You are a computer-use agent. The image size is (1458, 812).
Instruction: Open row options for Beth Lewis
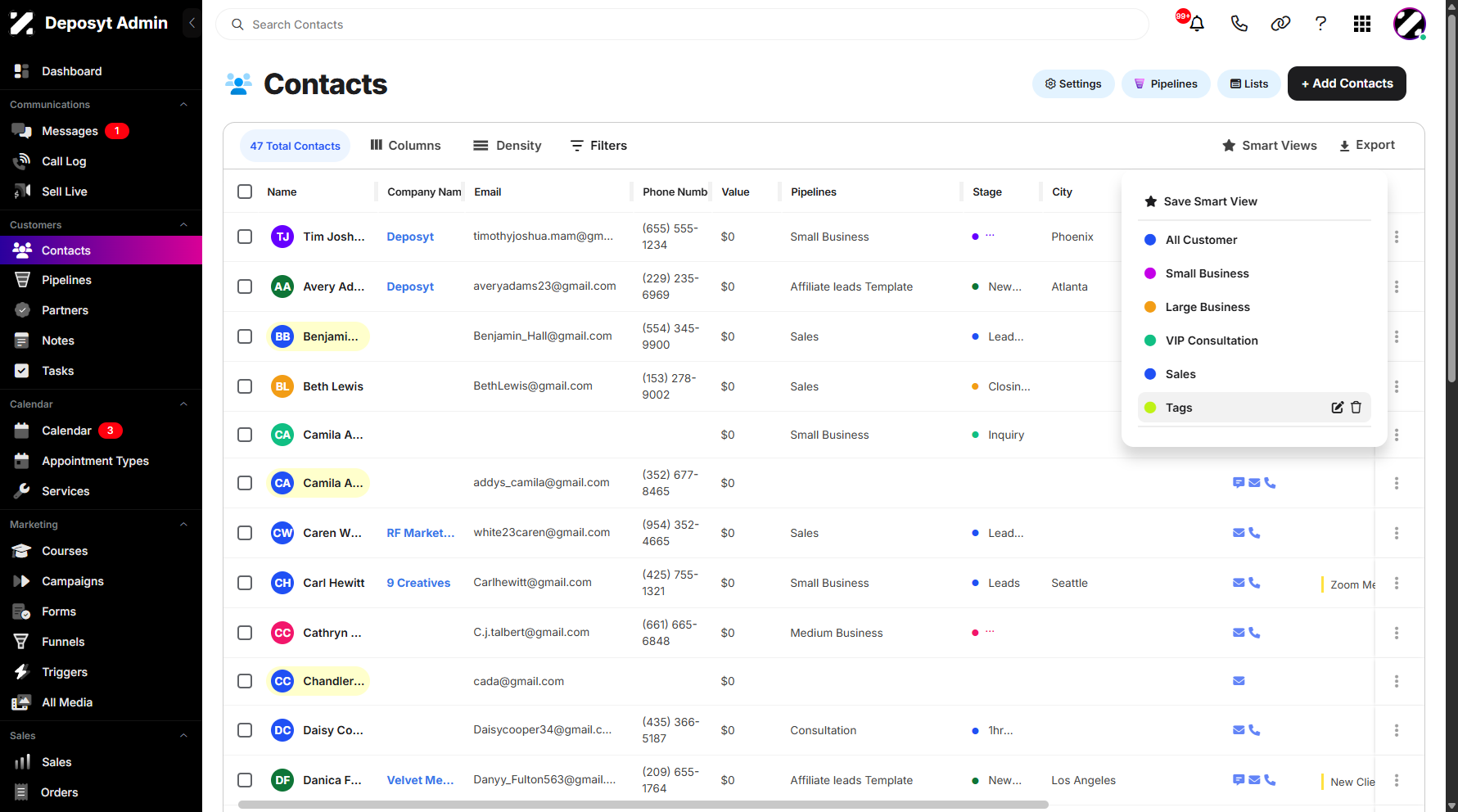[1397, 386]
